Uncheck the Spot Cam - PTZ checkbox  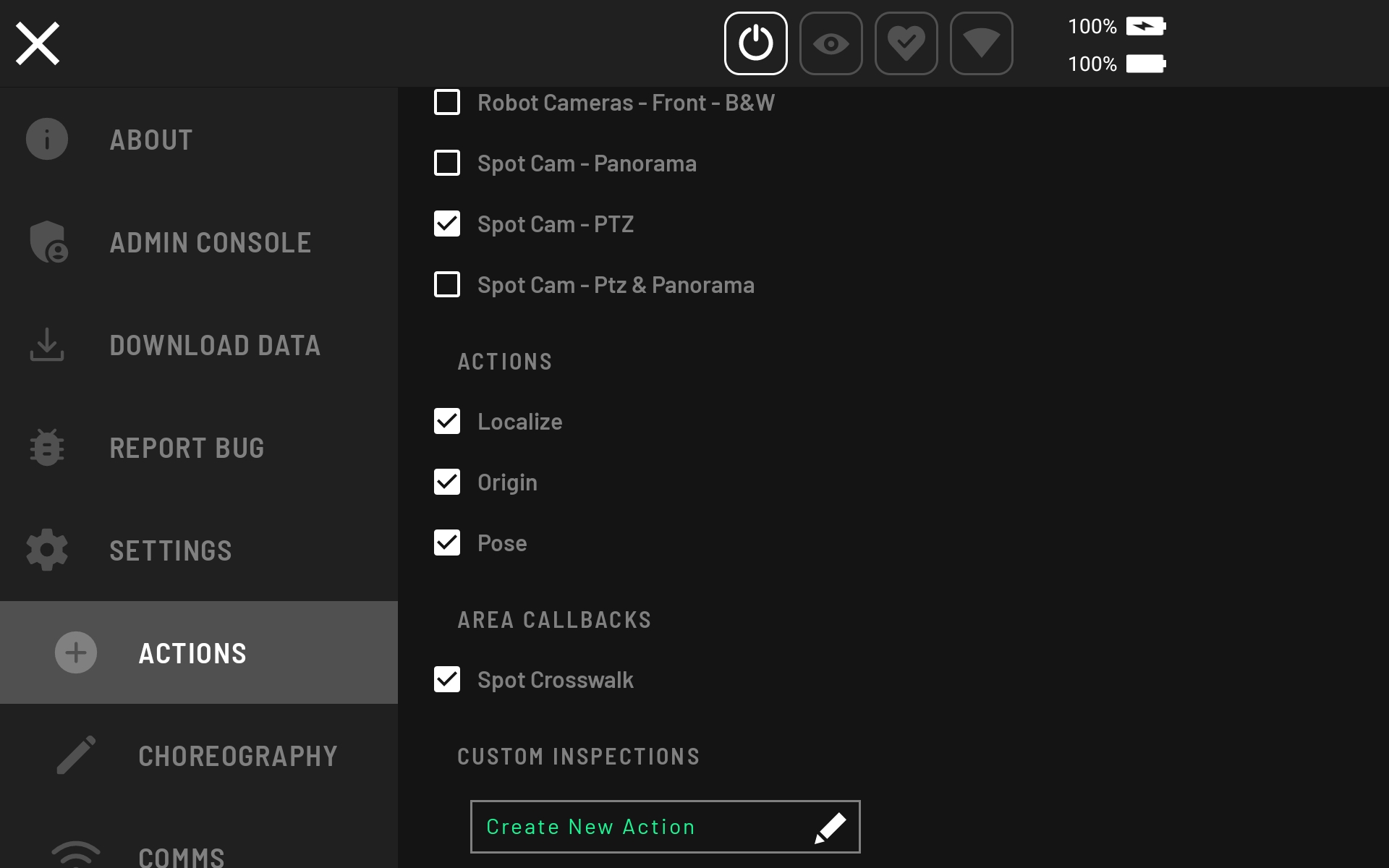point(447,224)
